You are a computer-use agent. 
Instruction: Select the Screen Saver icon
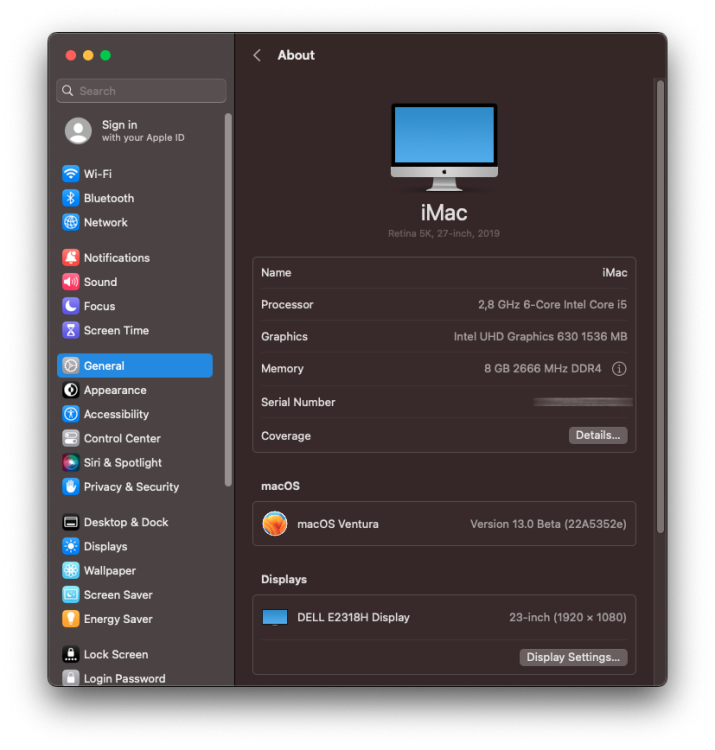71,595
